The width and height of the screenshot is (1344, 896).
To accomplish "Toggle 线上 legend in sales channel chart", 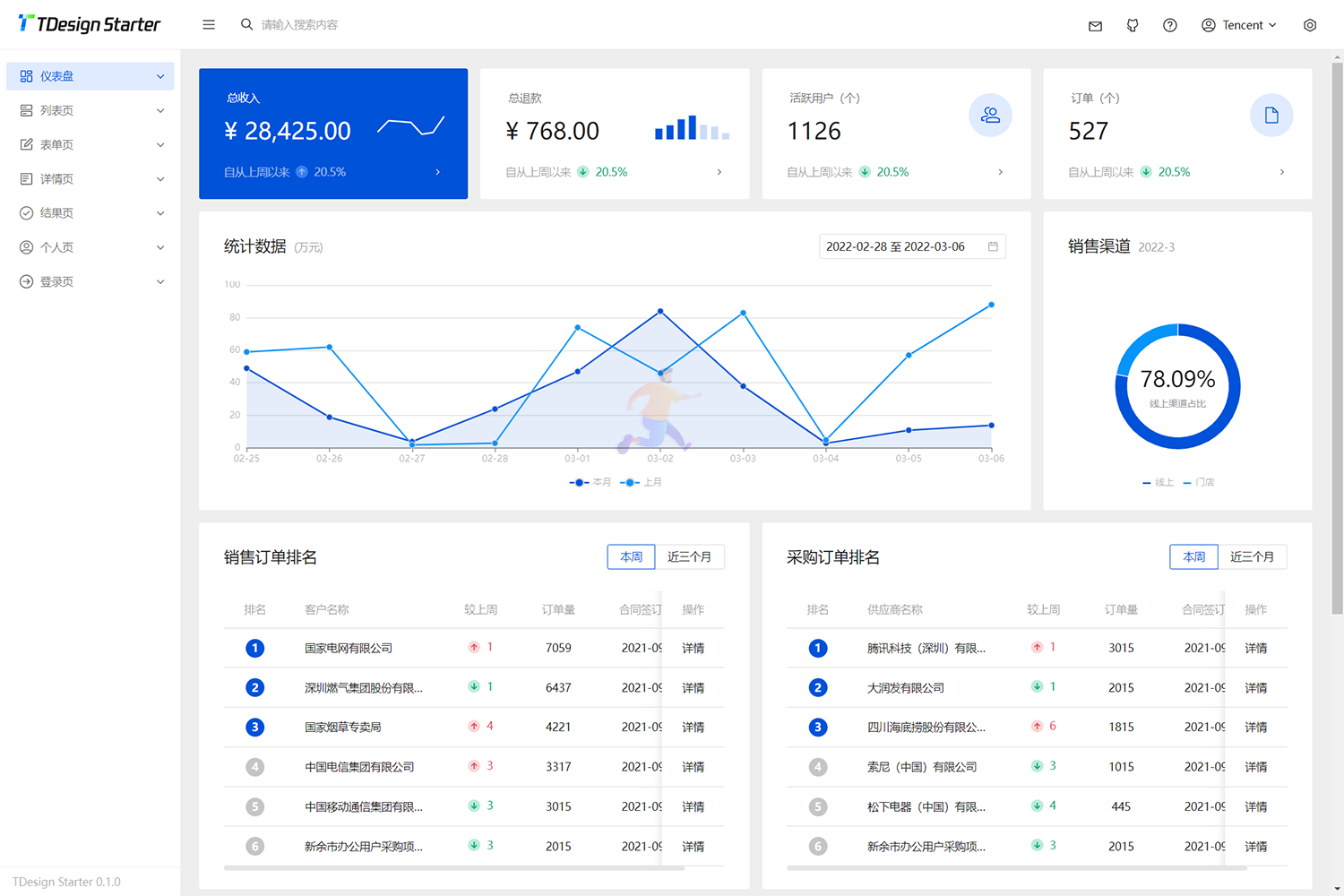I will [1158, 482].
